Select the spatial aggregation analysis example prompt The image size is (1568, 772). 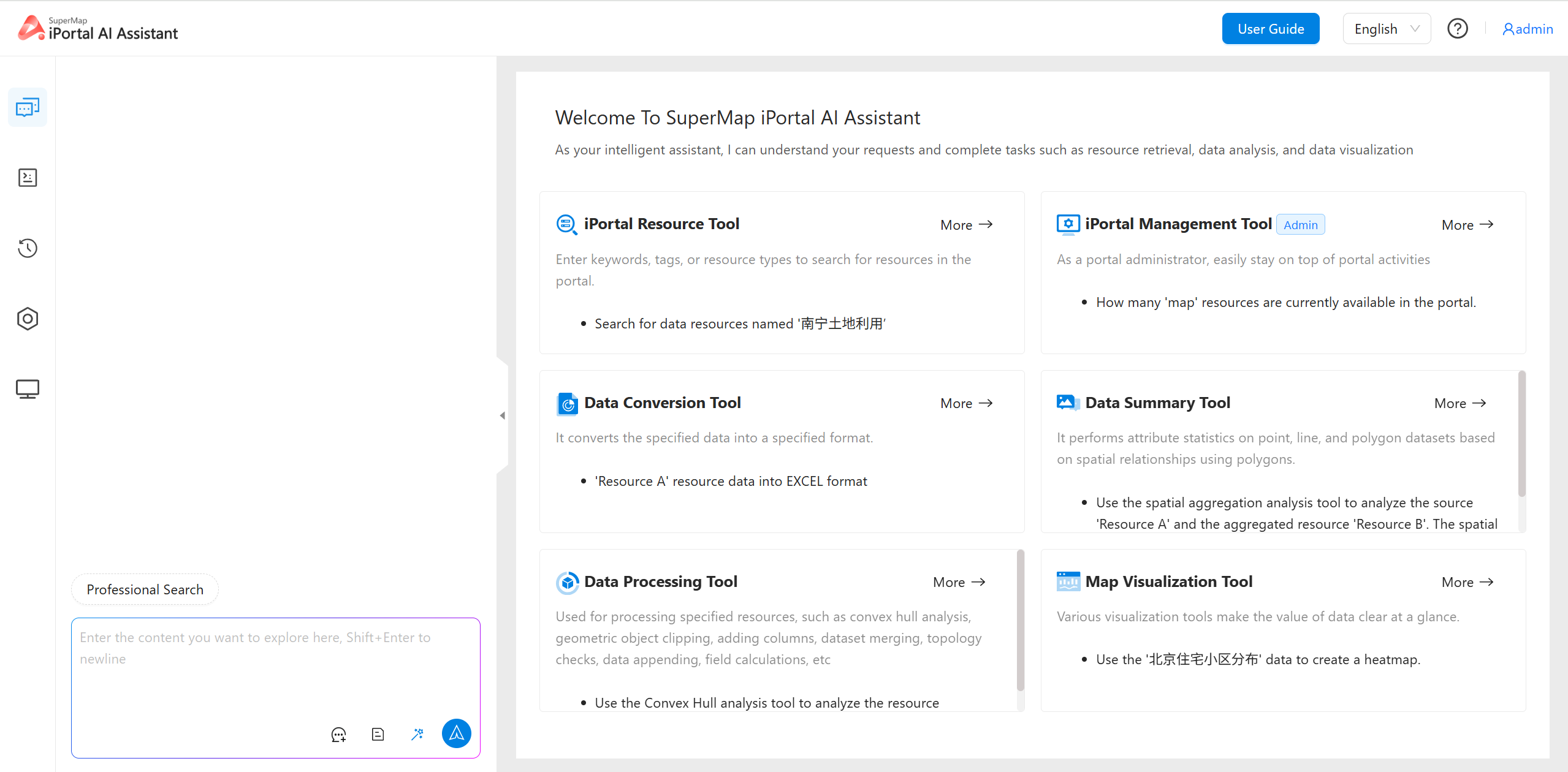pos(1296,513)
